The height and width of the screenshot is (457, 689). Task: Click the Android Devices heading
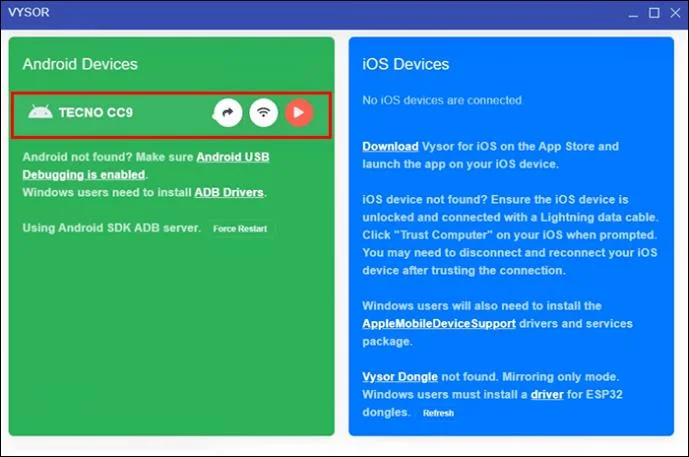[x=80, y=64]
